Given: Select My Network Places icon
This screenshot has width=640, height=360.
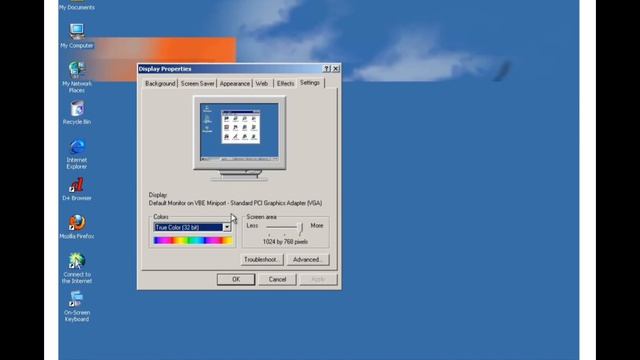Looking at the screenshot, I should 77,77.
